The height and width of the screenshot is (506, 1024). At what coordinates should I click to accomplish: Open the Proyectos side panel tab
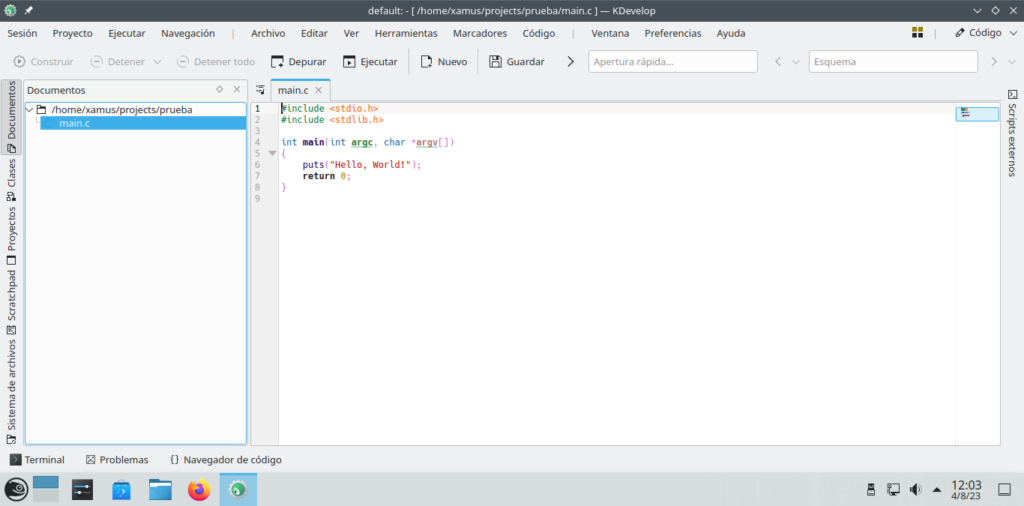pyautogui.click(x=11, y=235)
